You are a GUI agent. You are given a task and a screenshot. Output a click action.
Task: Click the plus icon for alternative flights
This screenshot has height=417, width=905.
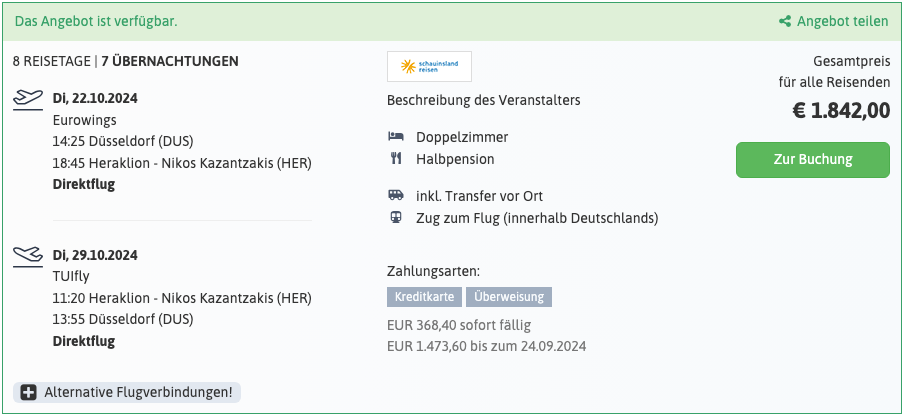pos(29,393)
